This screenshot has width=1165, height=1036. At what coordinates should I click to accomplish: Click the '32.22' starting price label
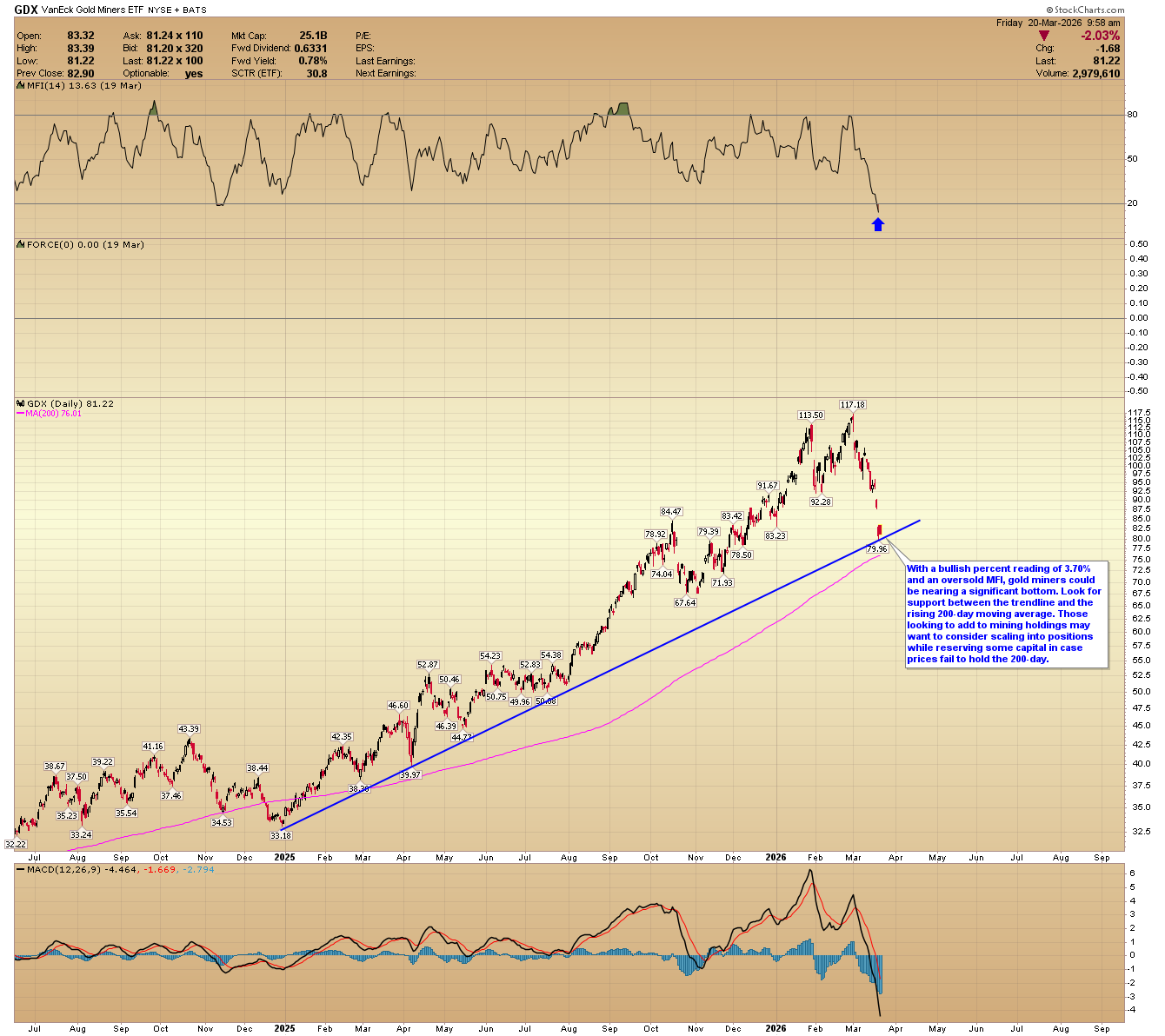pos(16,844)
